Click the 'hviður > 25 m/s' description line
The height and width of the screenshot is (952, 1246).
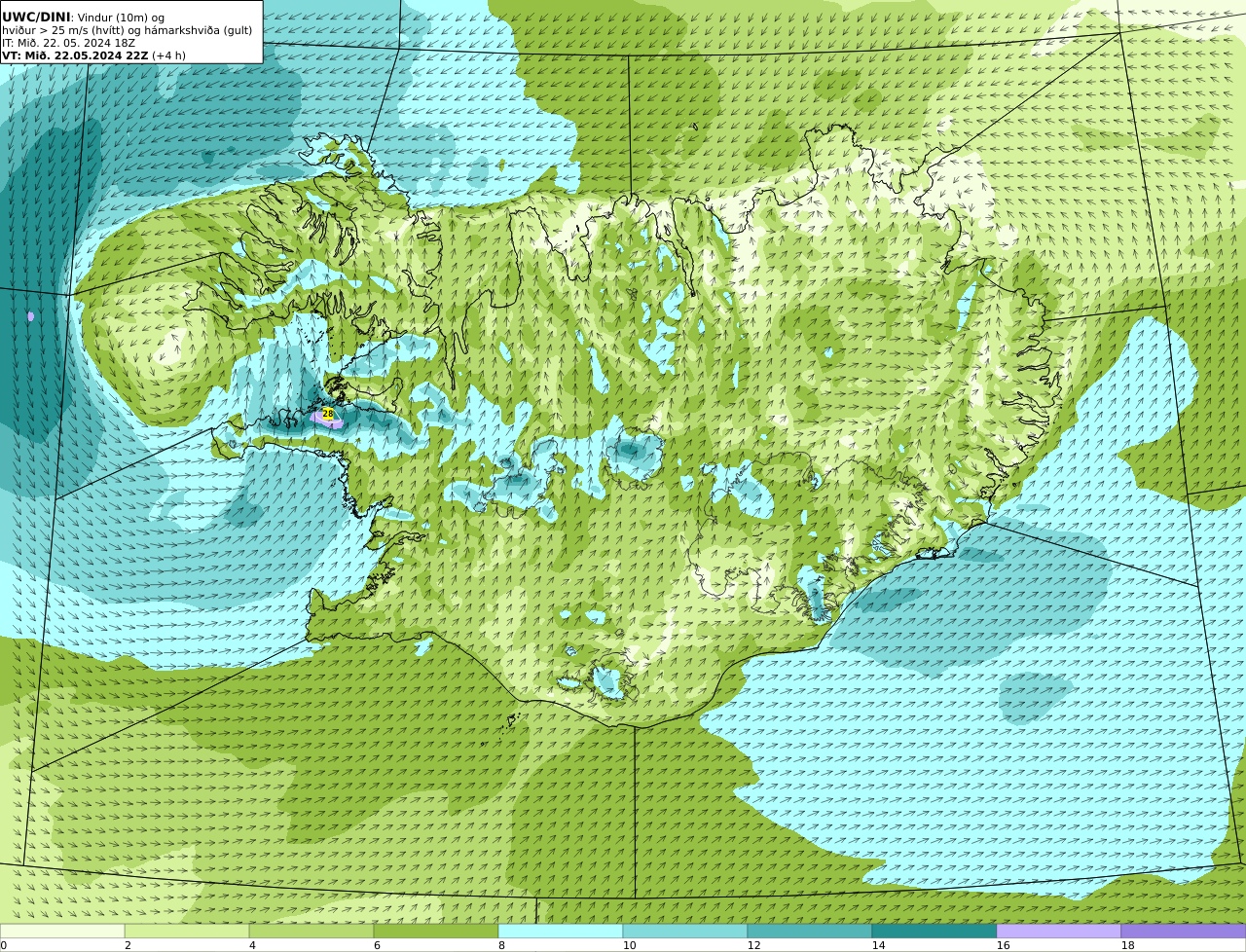click(x=127, y=30)
